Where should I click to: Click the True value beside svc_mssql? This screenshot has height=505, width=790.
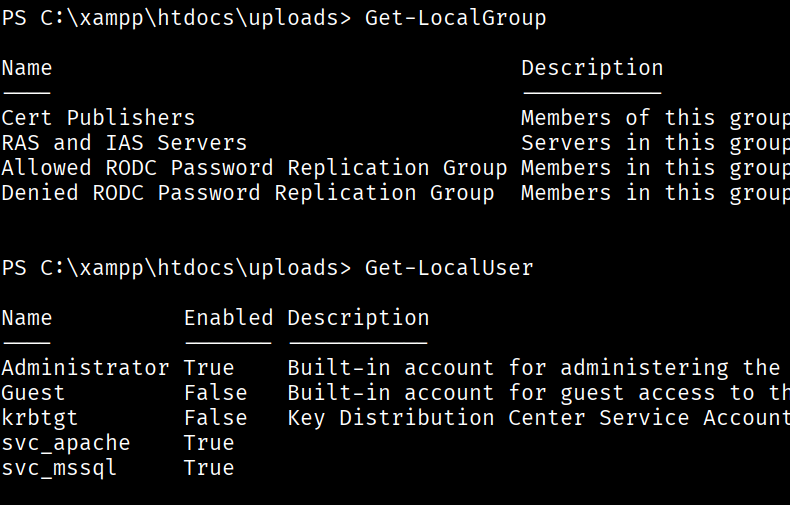tap(209, 468)
